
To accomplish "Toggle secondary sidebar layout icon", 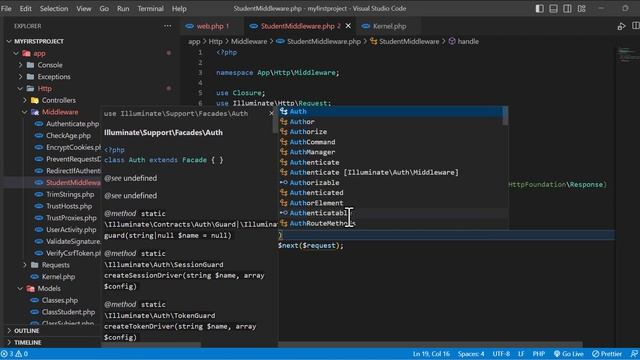I will (567, 9).
